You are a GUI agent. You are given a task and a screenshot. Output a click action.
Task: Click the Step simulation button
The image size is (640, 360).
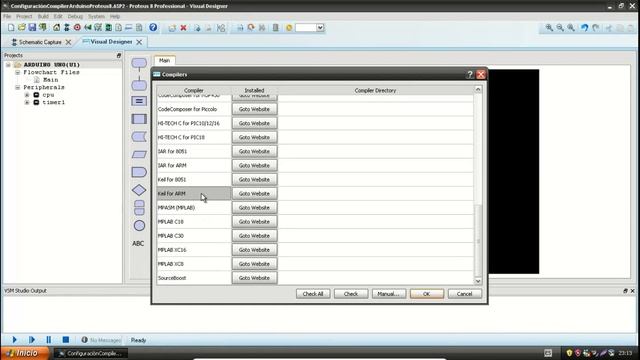tap(31, 340)
